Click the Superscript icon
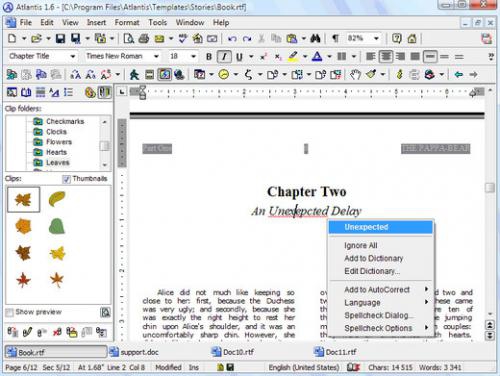This screenshot has height=376, width=500. click(x=263, y=57)
